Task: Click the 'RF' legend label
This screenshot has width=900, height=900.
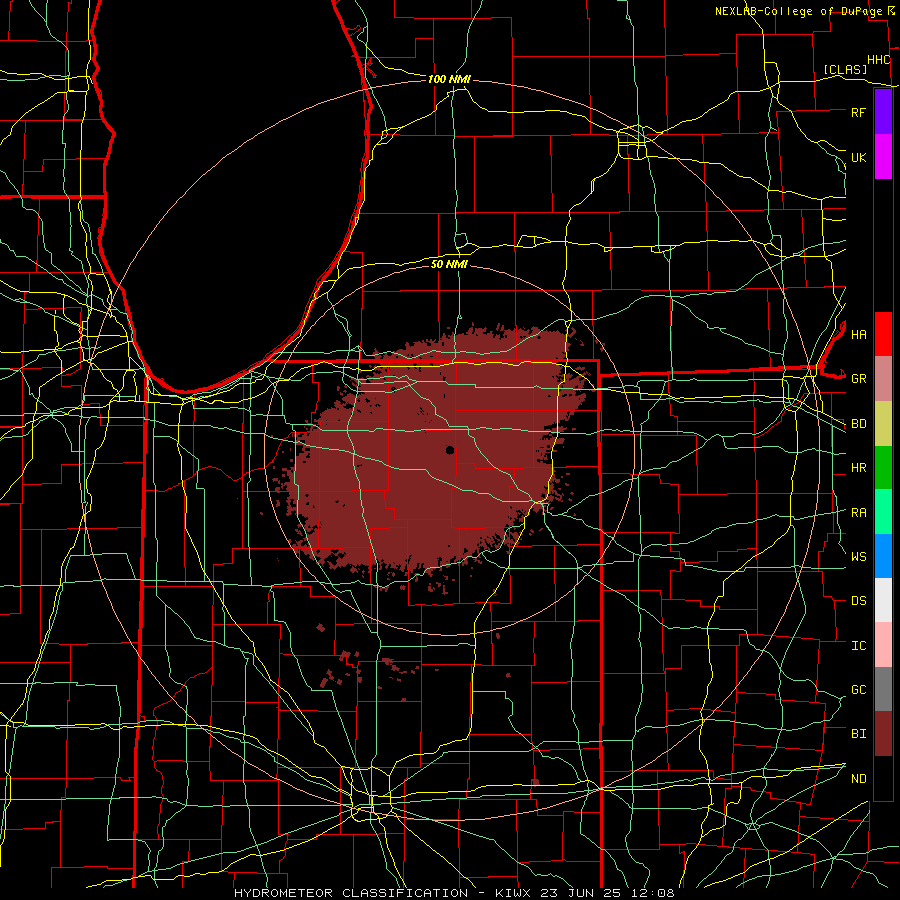Action: 858,112
